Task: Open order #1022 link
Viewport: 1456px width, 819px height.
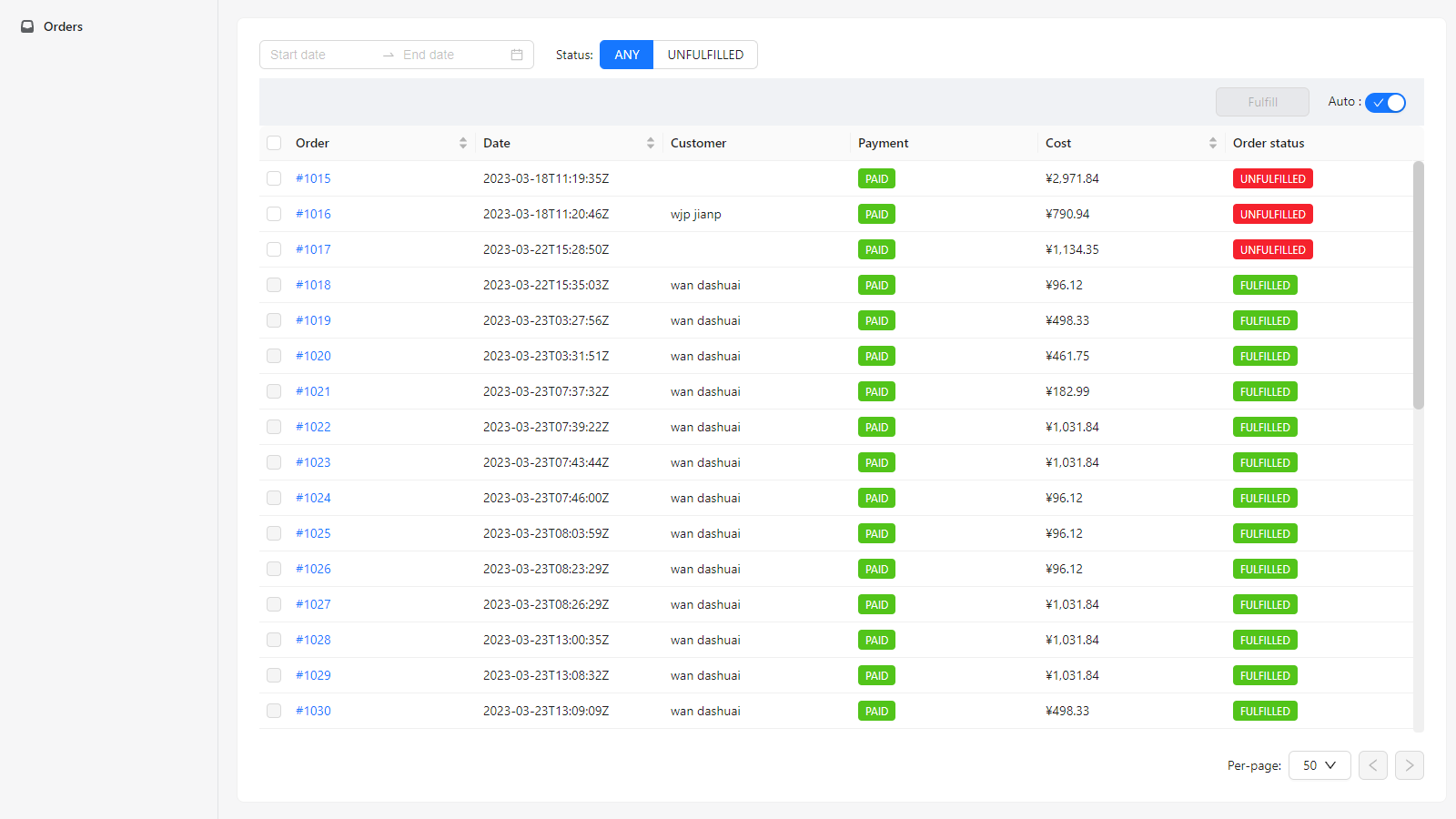Action: [x=313, y=427]
